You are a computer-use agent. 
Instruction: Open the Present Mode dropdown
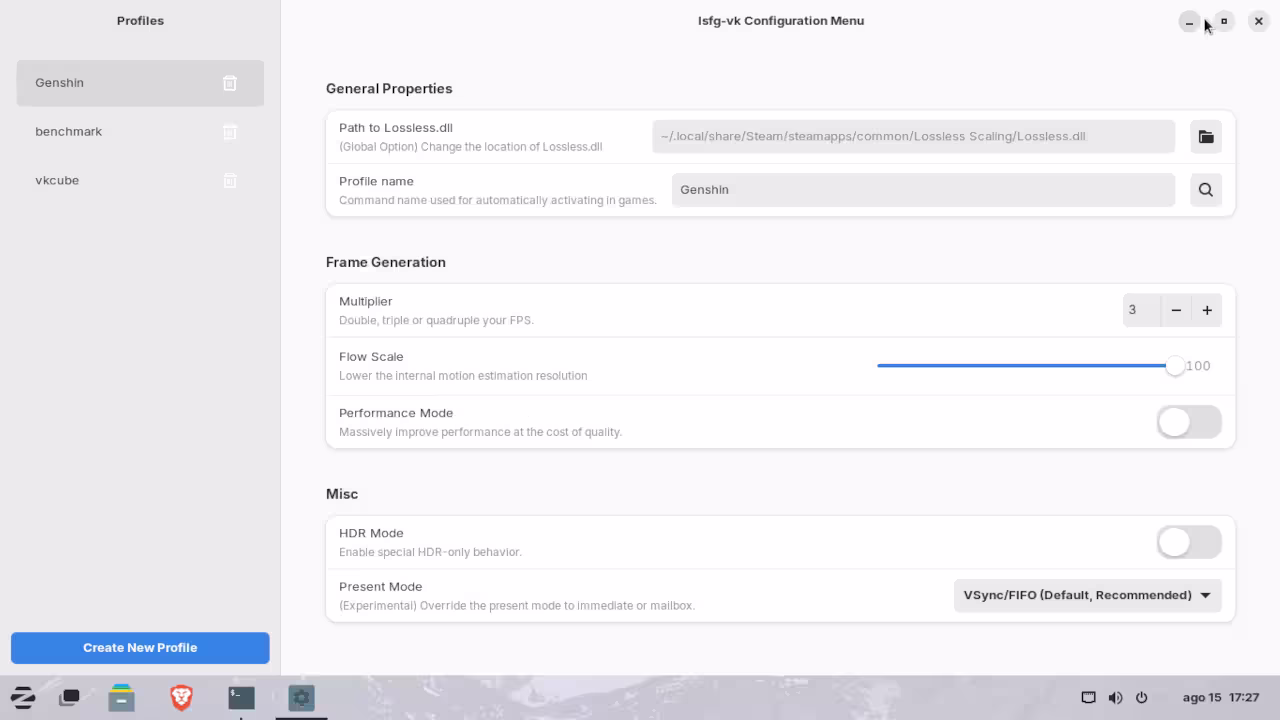(1087, 596)
